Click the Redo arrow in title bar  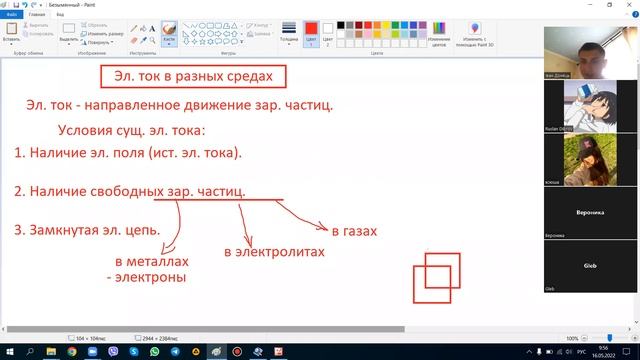pyautogui.click(x=34, y=5)
